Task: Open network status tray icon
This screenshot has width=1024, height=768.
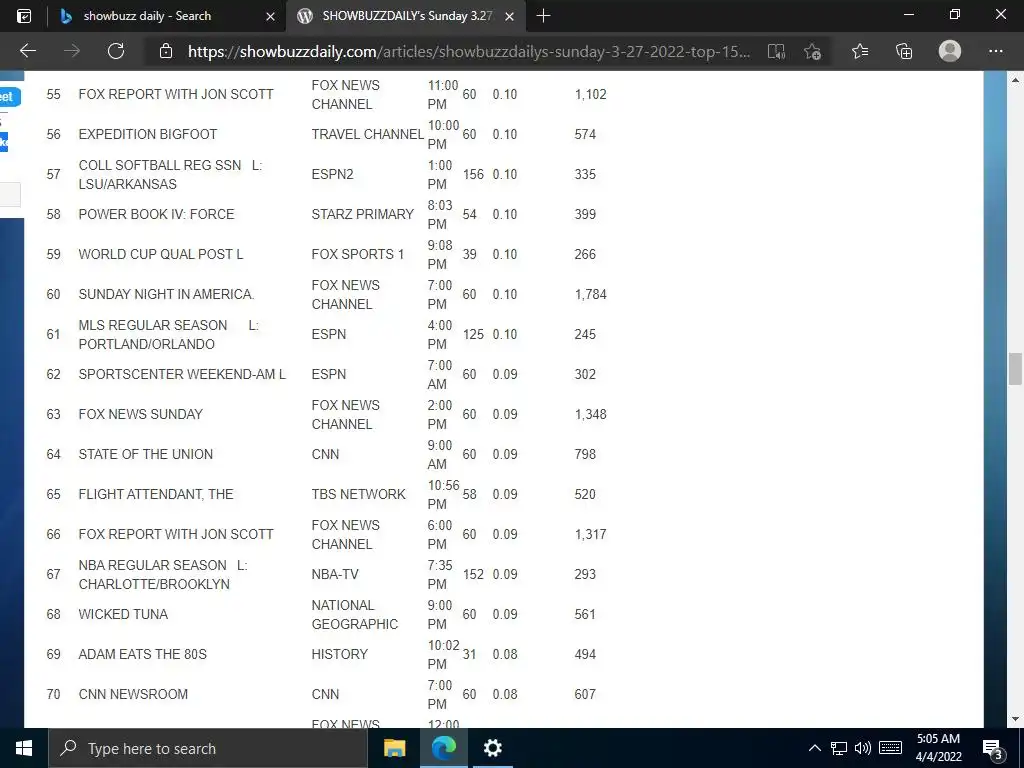Action: [839, 748]
